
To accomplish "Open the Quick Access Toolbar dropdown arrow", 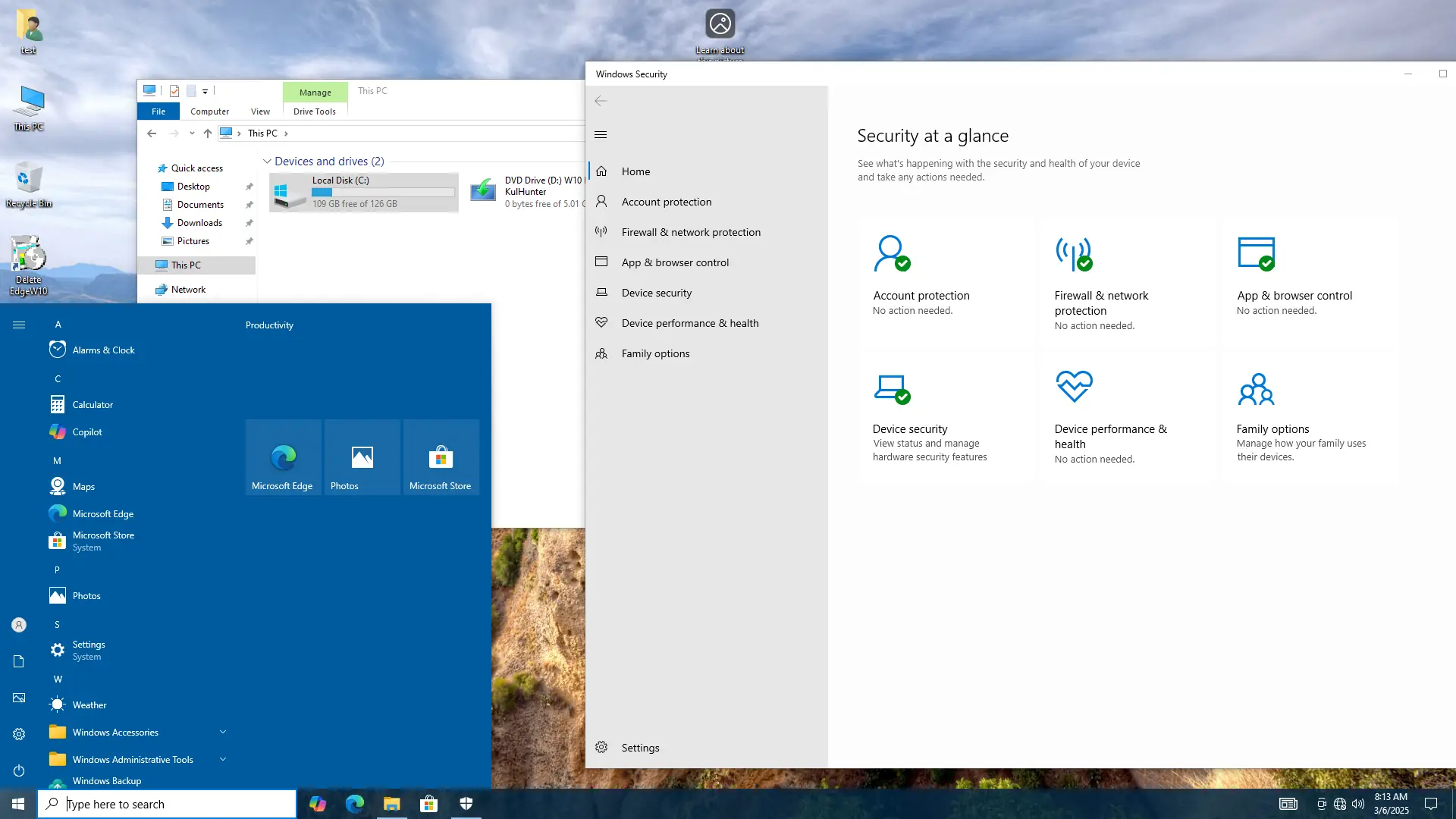I will tap(205, 91).
